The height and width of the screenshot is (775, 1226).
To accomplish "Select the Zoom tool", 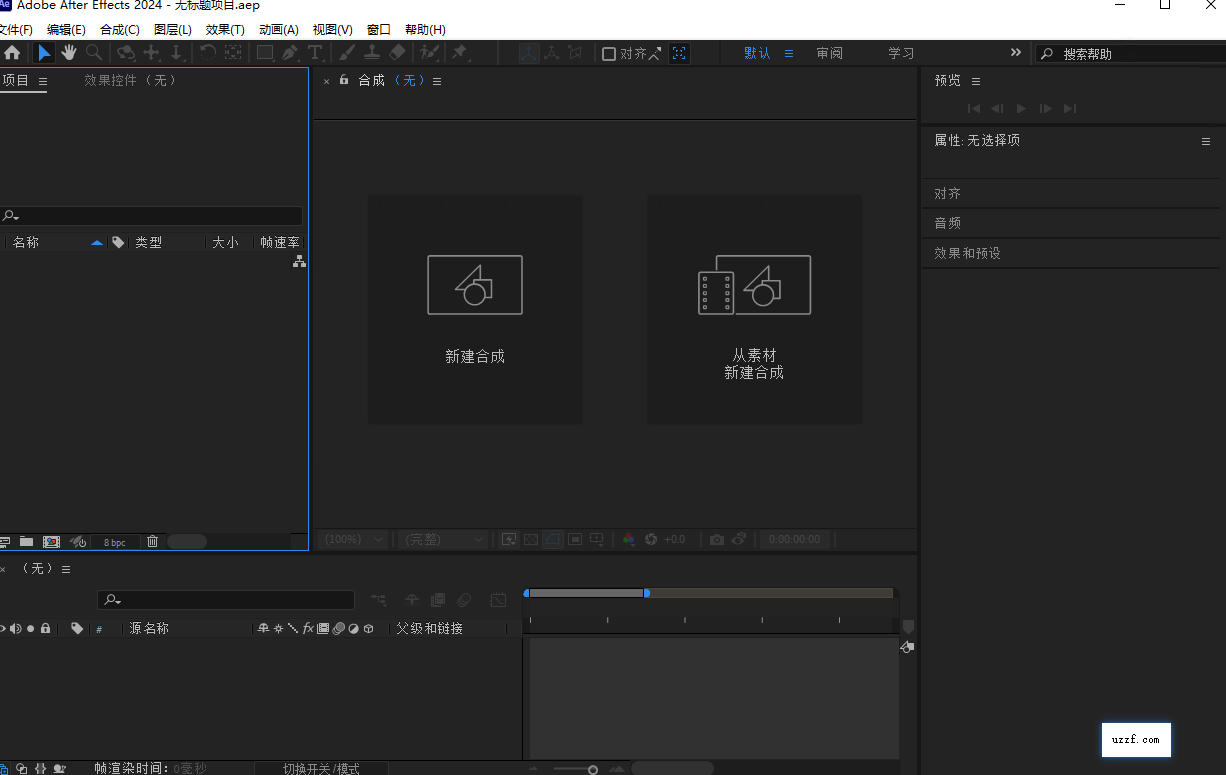I will pos(93,52).
